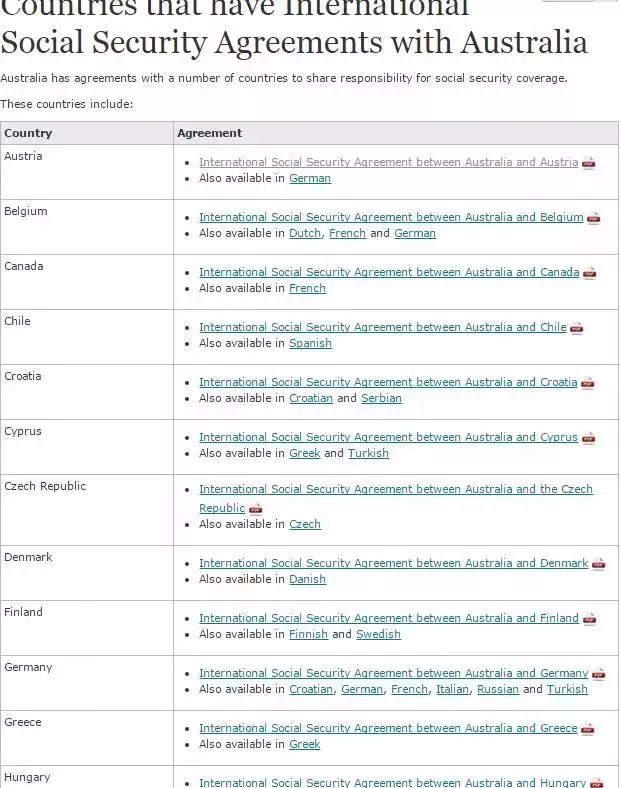Open the Dutch version of Belgium agreement

click(305, 233)
